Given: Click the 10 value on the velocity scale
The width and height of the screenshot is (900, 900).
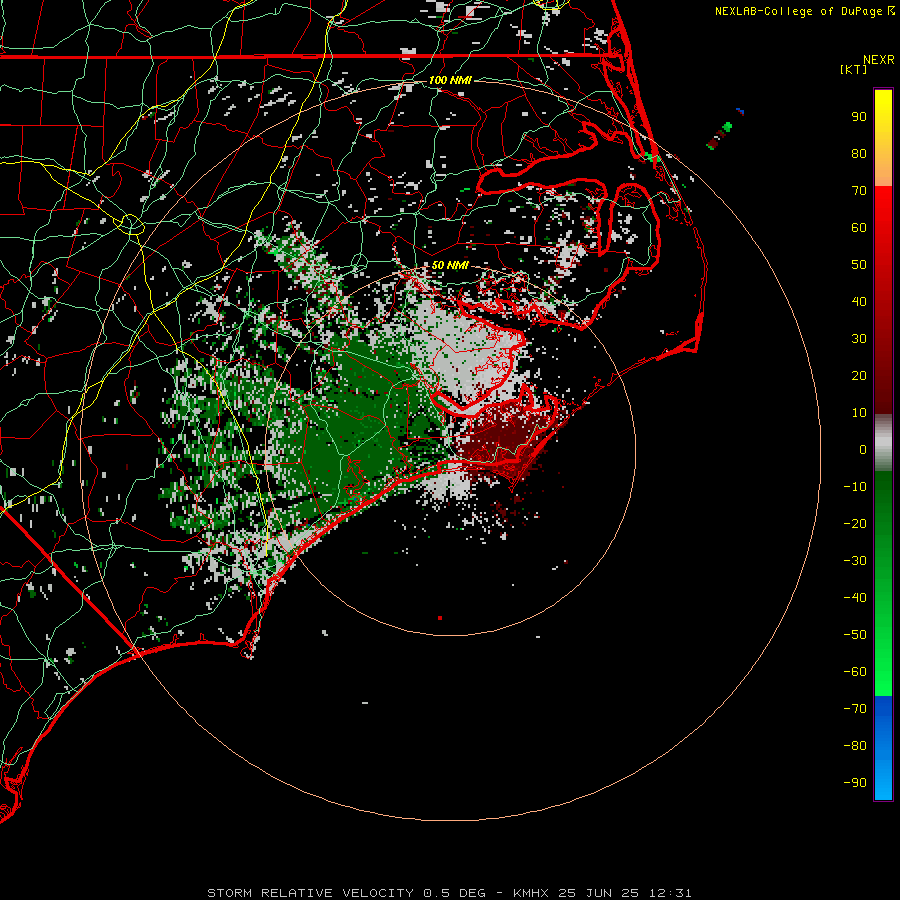Looking at the screenshot, I should (x=859, y=413).
